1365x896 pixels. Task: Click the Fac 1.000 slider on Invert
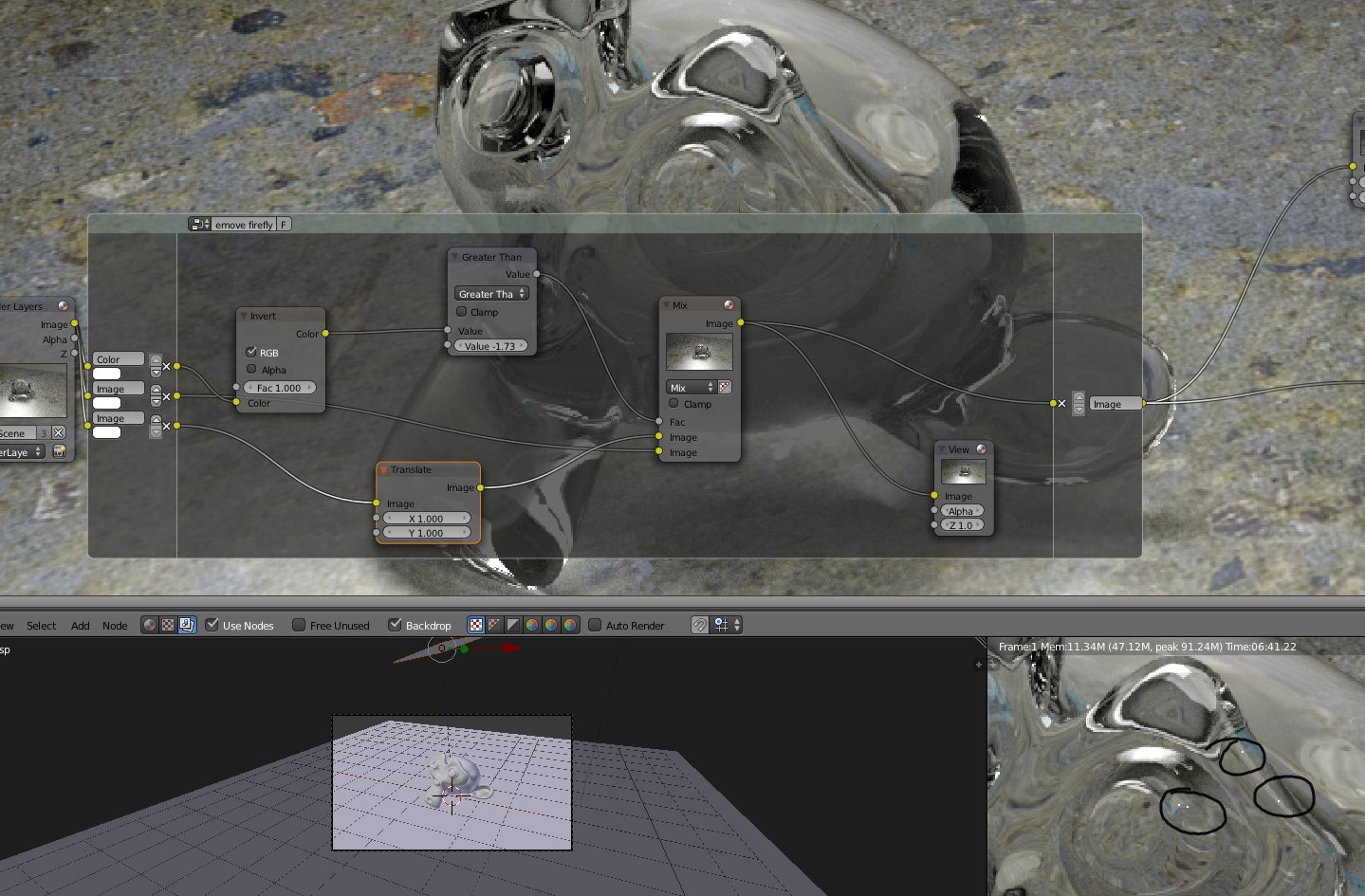click(x=279, y=388)
